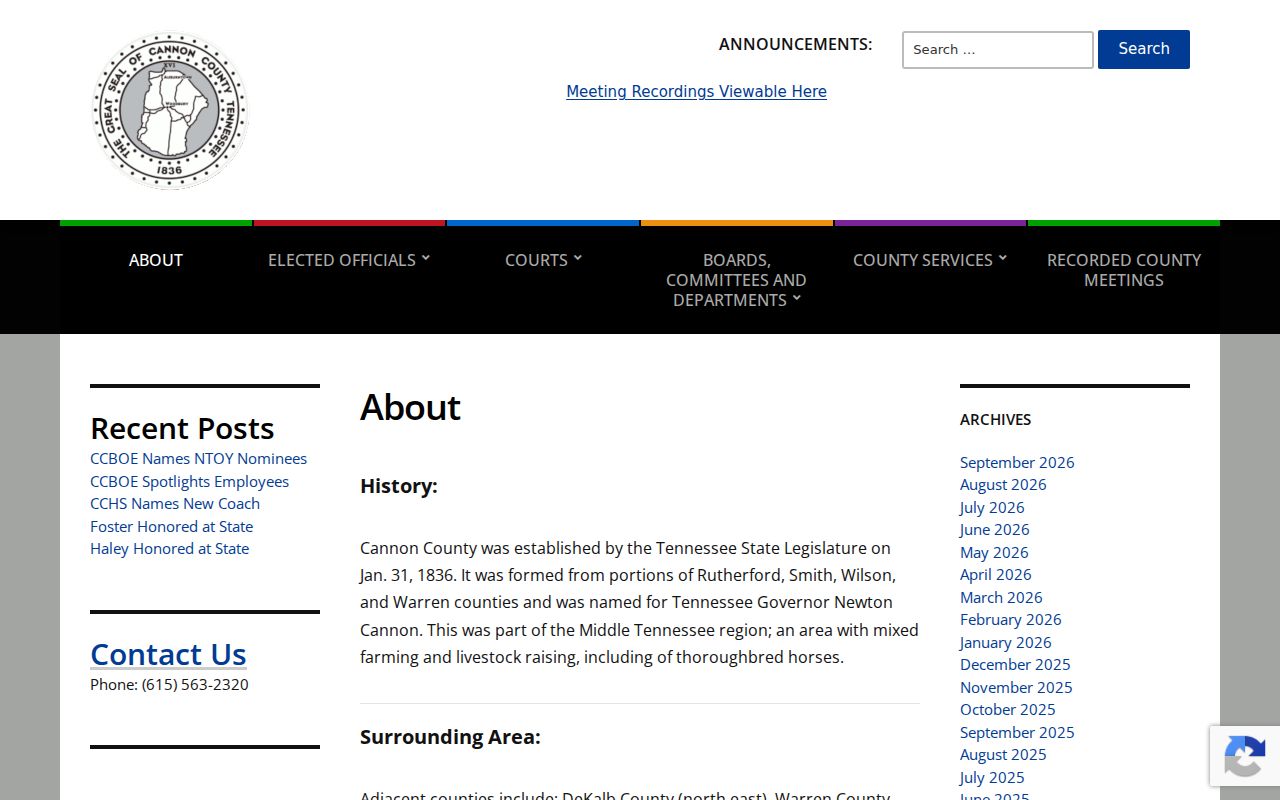The height and width of the screenshot is (800, 1280).
Task: View the August 2026 archive
Action: [1003, 485]
